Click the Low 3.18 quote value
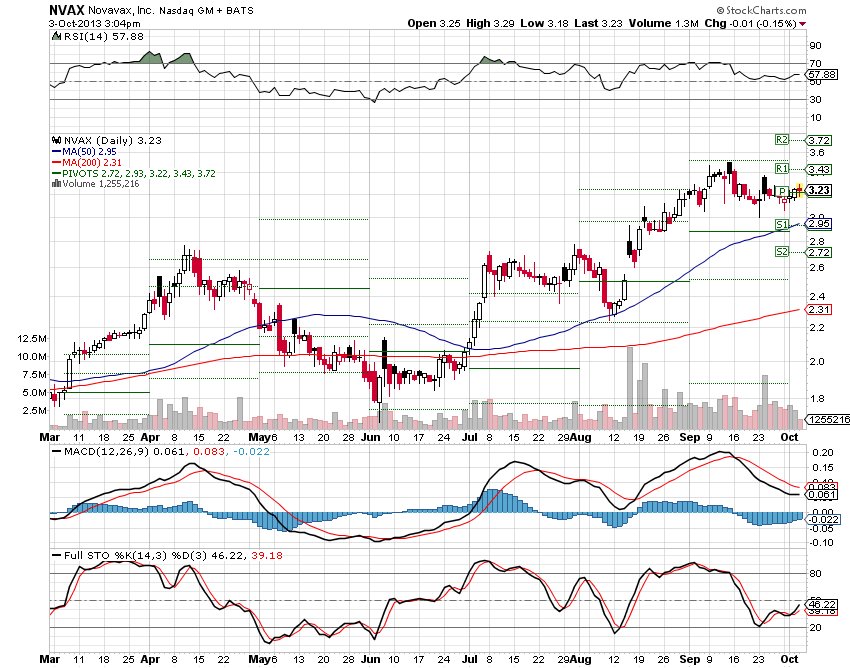The height and width of the screenshot is (668, 850). 544,23
